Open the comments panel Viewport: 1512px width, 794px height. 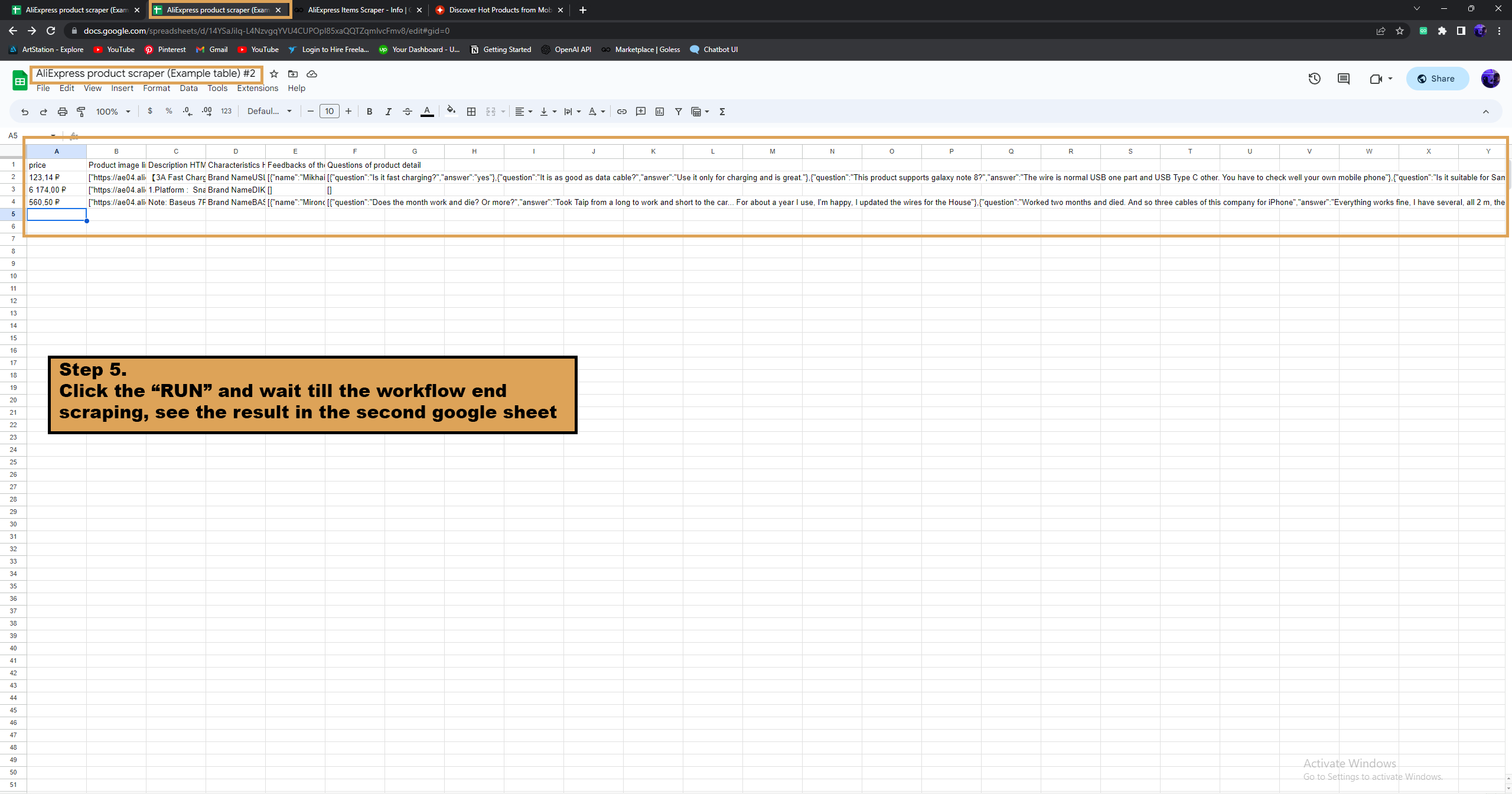click(1343, 79)
